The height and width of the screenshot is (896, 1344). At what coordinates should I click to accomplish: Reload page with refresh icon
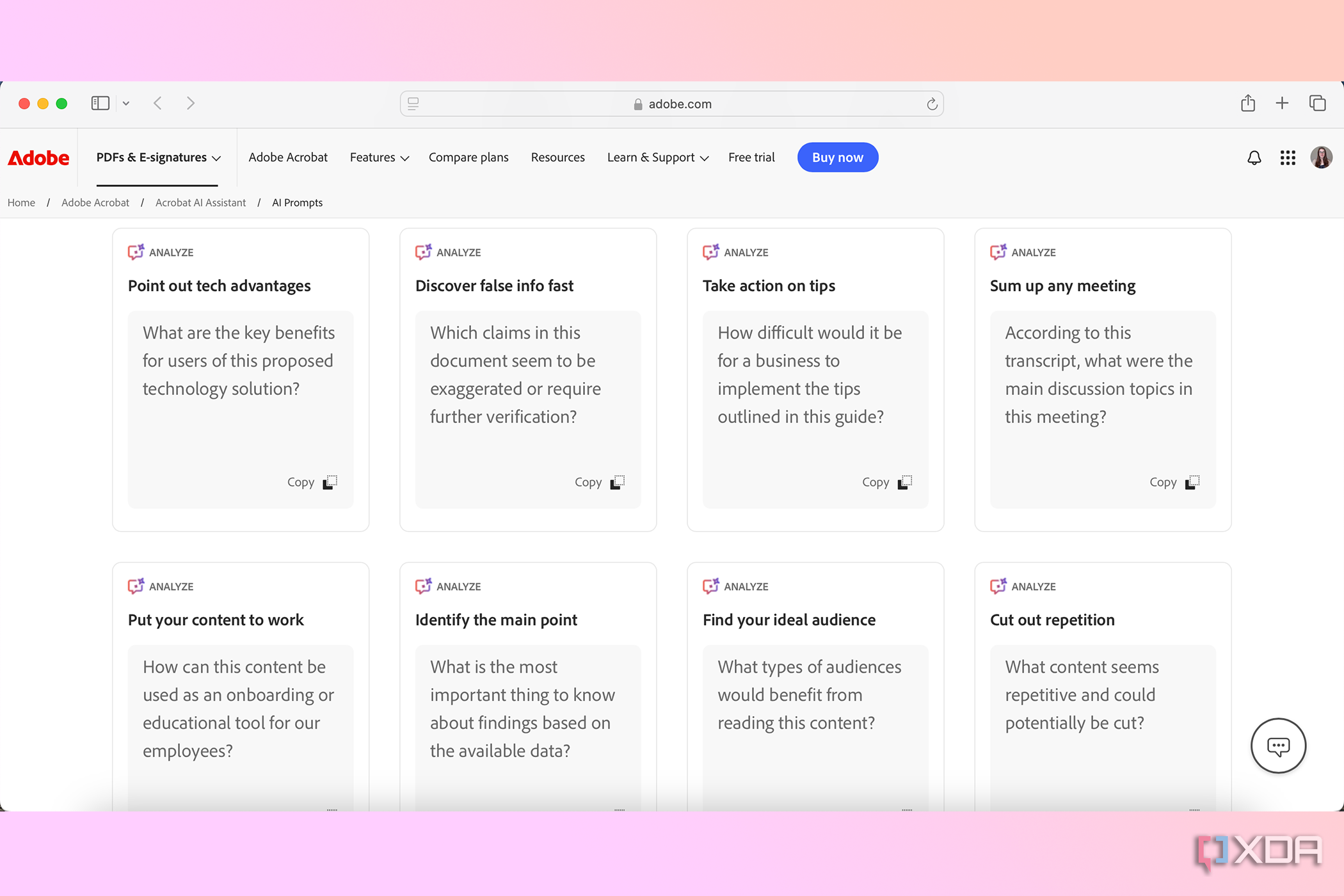(x=932, y=104)
